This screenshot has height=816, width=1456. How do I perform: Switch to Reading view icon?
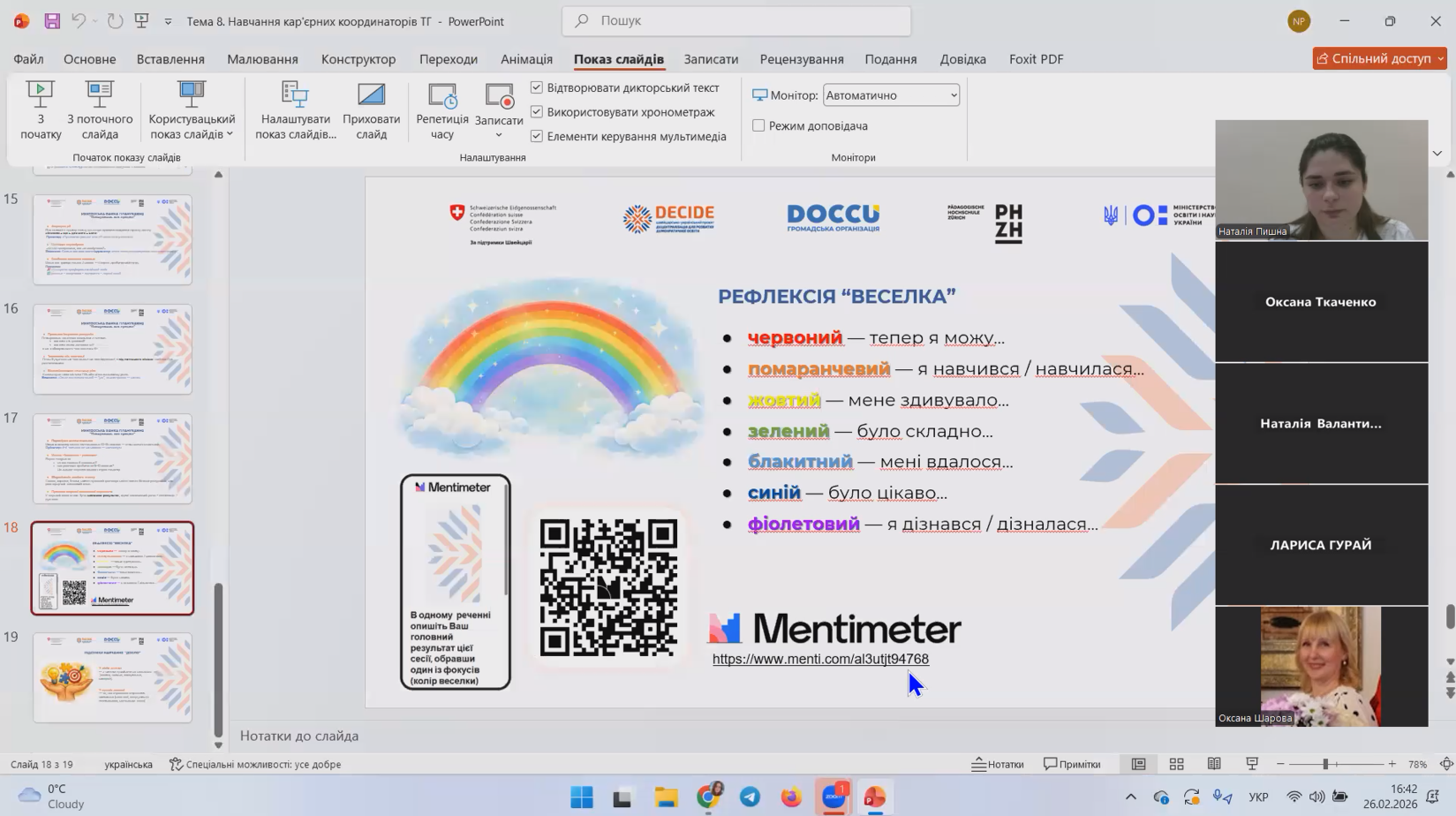click(1214, 764)
